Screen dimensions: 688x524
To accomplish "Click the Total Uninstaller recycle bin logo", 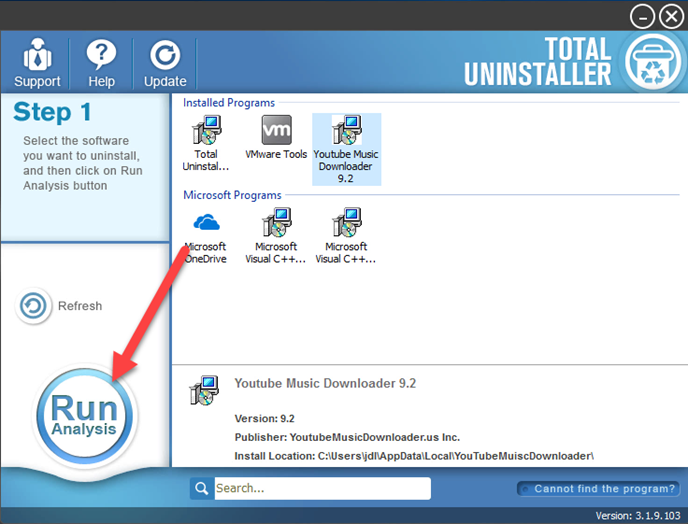I will 653,62.
